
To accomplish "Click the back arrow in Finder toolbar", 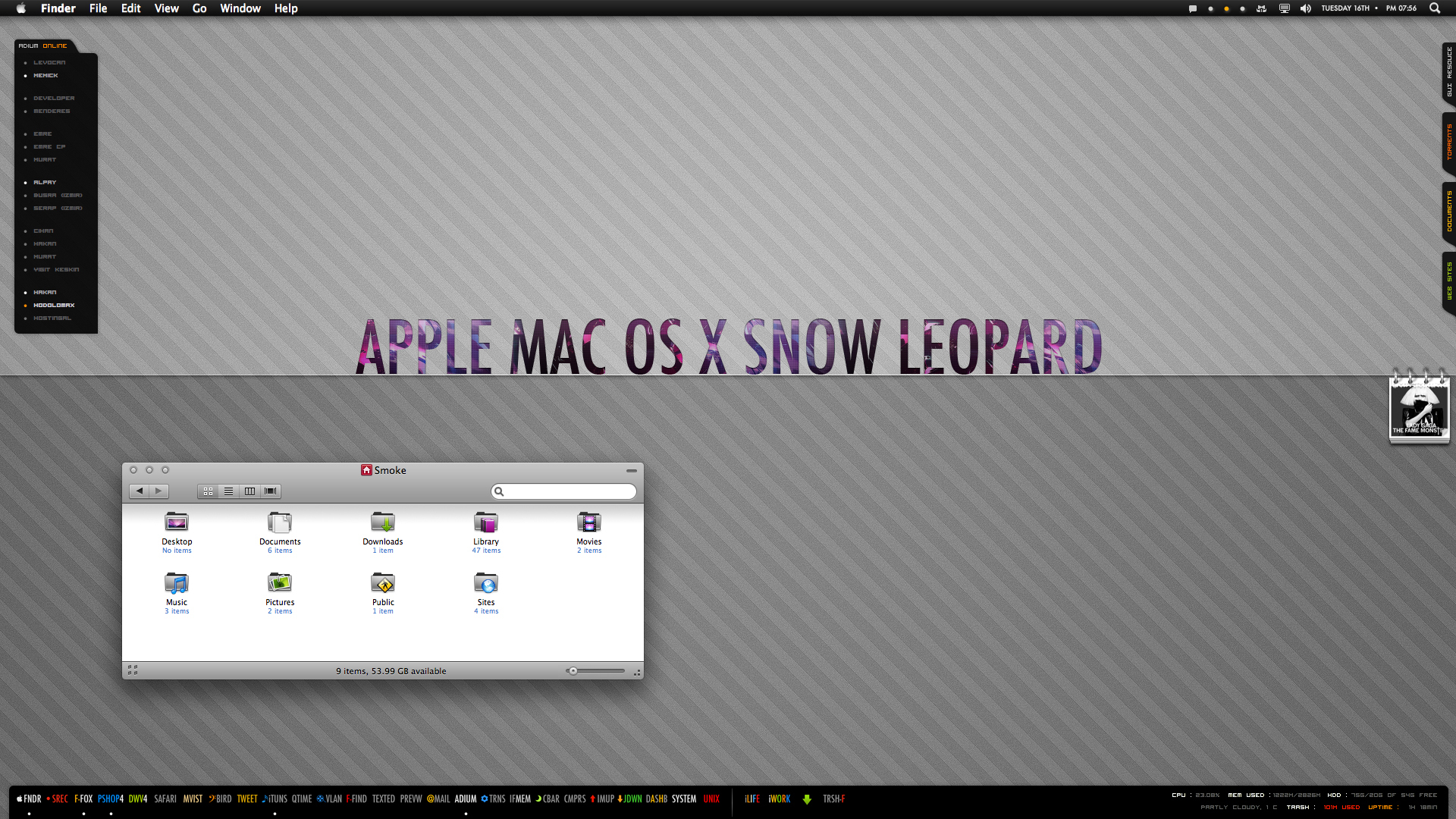I will tap(140, 491).
